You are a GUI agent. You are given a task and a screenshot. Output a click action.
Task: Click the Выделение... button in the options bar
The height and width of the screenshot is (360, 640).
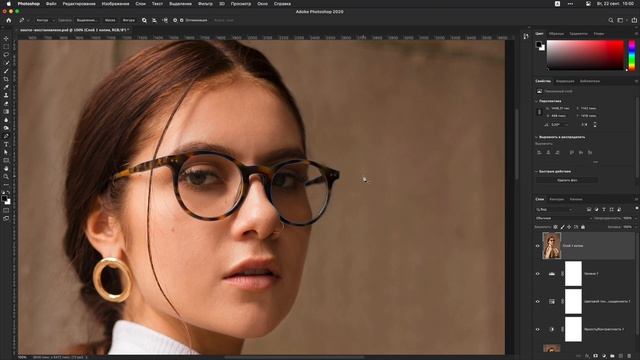point(87,20)
